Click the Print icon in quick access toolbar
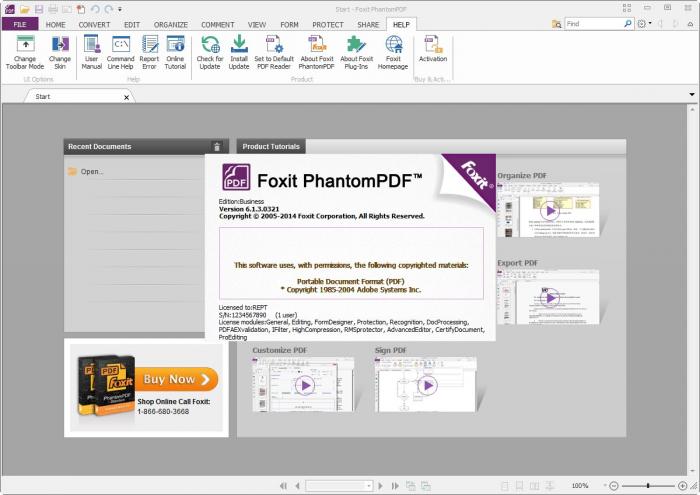700x495 pixels. point(53,9)
